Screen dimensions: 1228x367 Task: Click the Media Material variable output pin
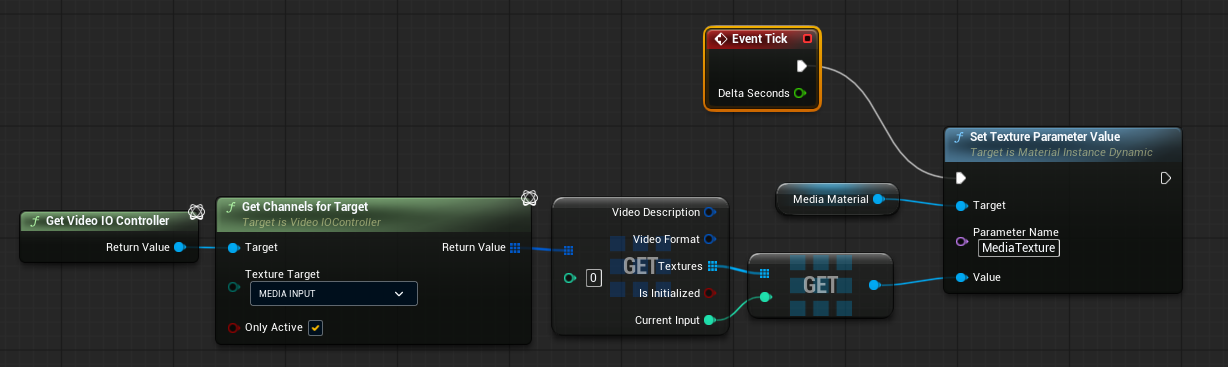(x=878, y=199)
